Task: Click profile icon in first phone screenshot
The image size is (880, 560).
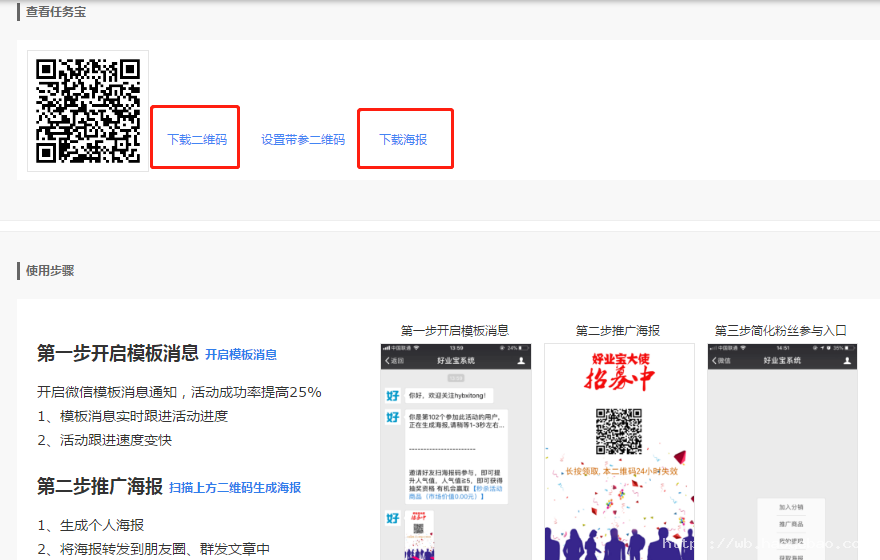Action: point(521,361)
